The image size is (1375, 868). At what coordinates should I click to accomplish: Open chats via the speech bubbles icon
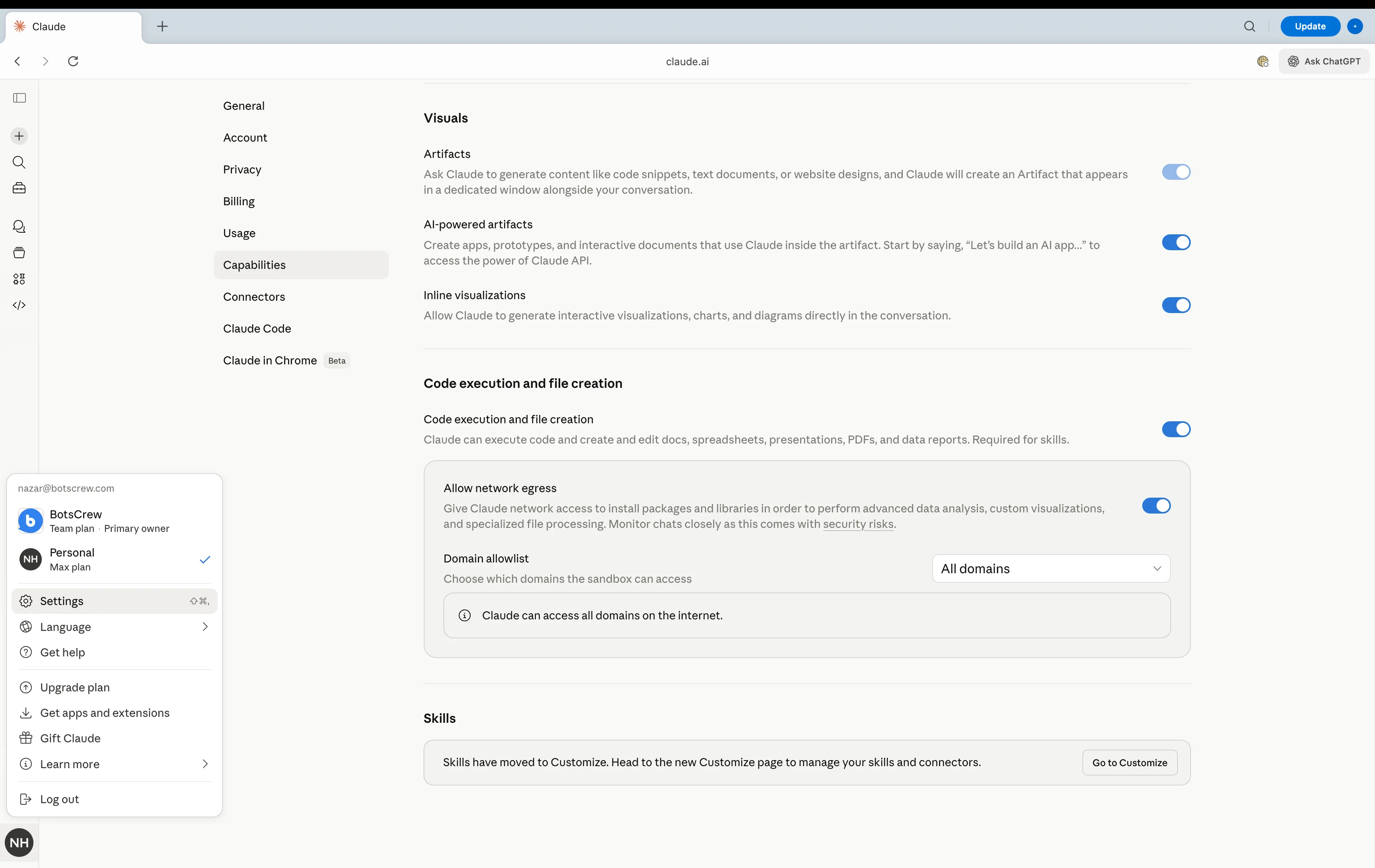(19, 227)
